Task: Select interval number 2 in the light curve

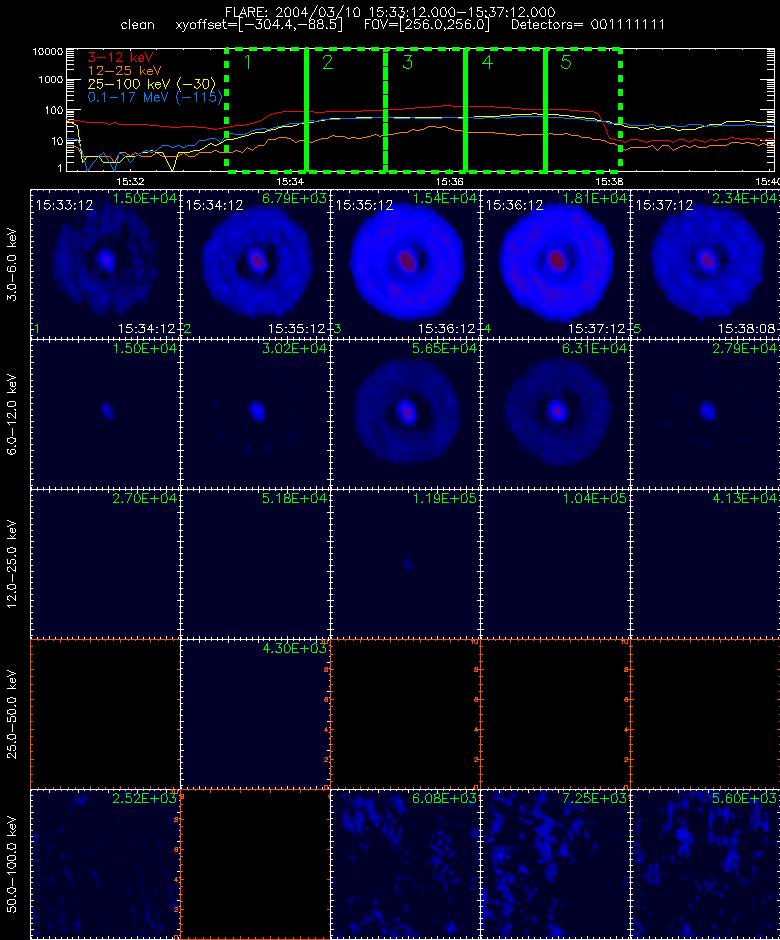Action: [x=327, y=62]
